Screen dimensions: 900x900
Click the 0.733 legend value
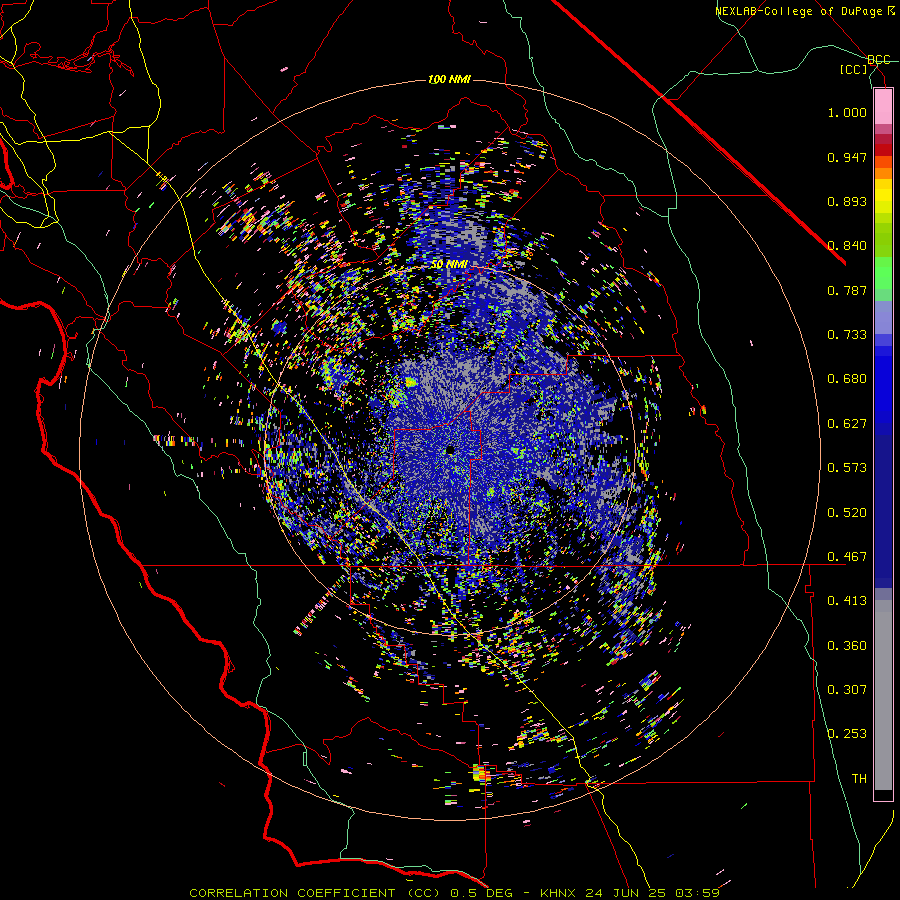click(847, 335)
